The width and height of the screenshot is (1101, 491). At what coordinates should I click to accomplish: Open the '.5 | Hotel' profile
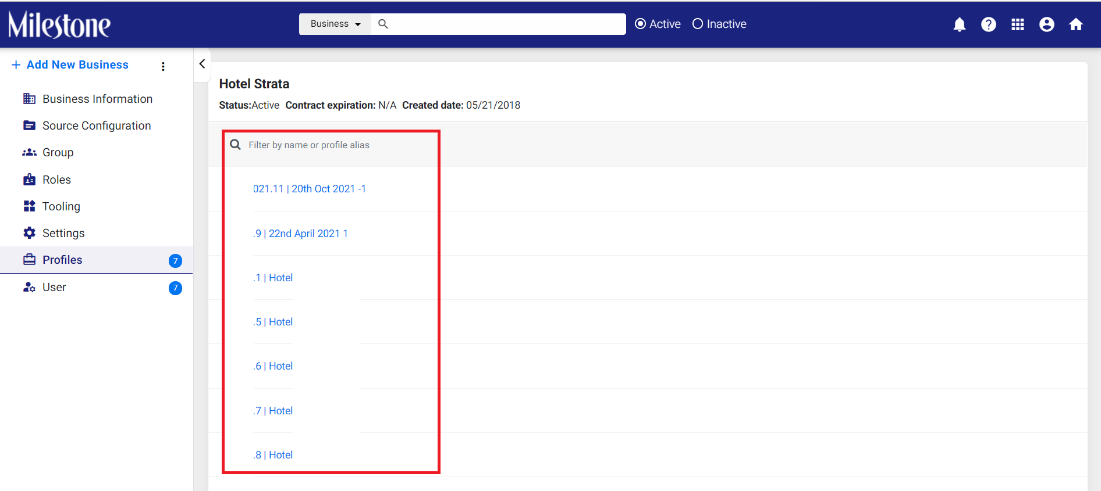pyautogui.click(x=273, y=322)
